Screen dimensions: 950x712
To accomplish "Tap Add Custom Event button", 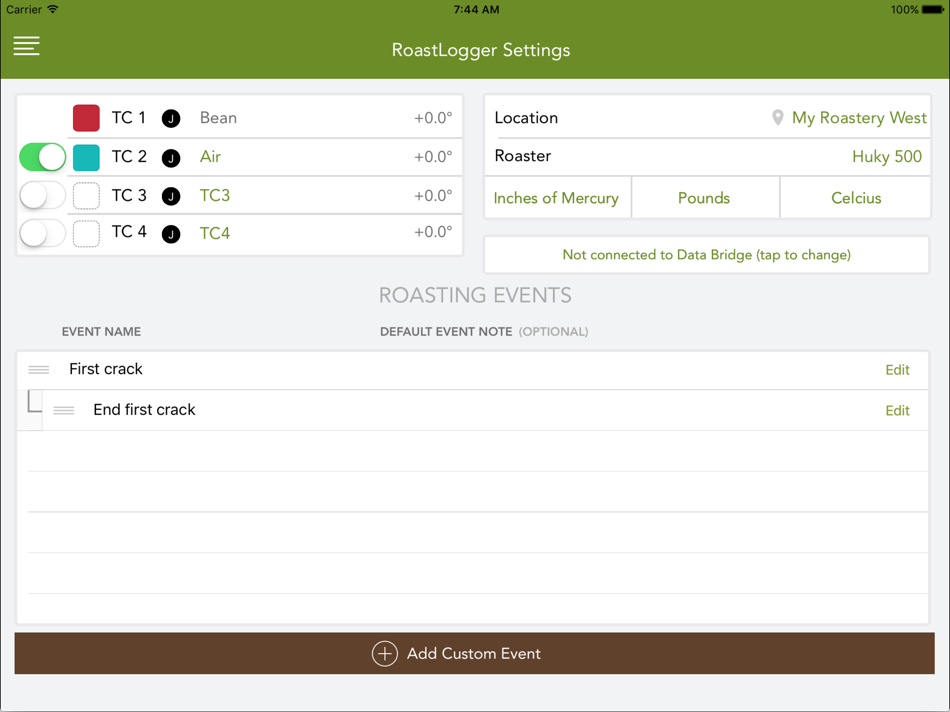I will tap(474, 653).
